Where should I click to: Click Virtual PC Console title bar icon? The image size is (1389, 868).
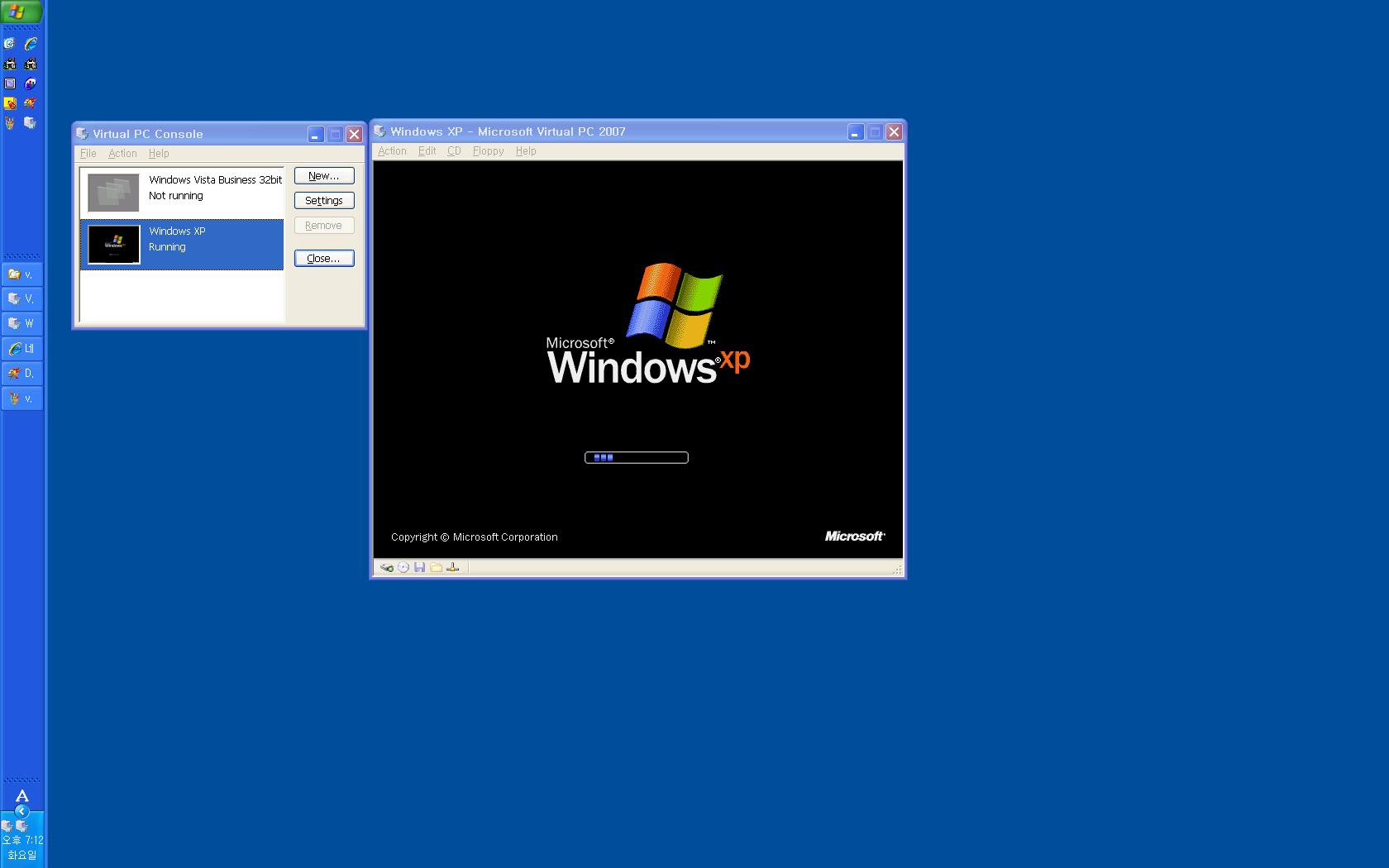tap(82, 134)
